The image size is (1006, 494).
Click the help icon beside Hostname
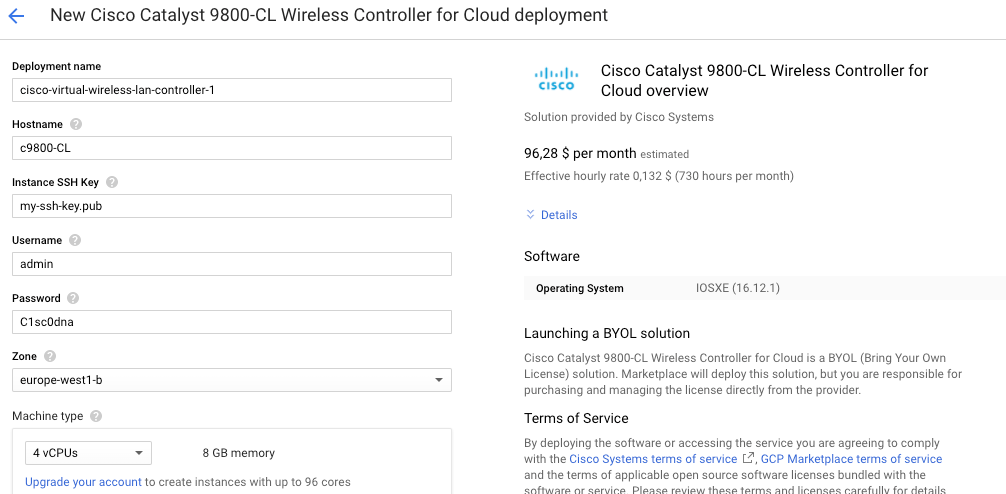[76, 125]
